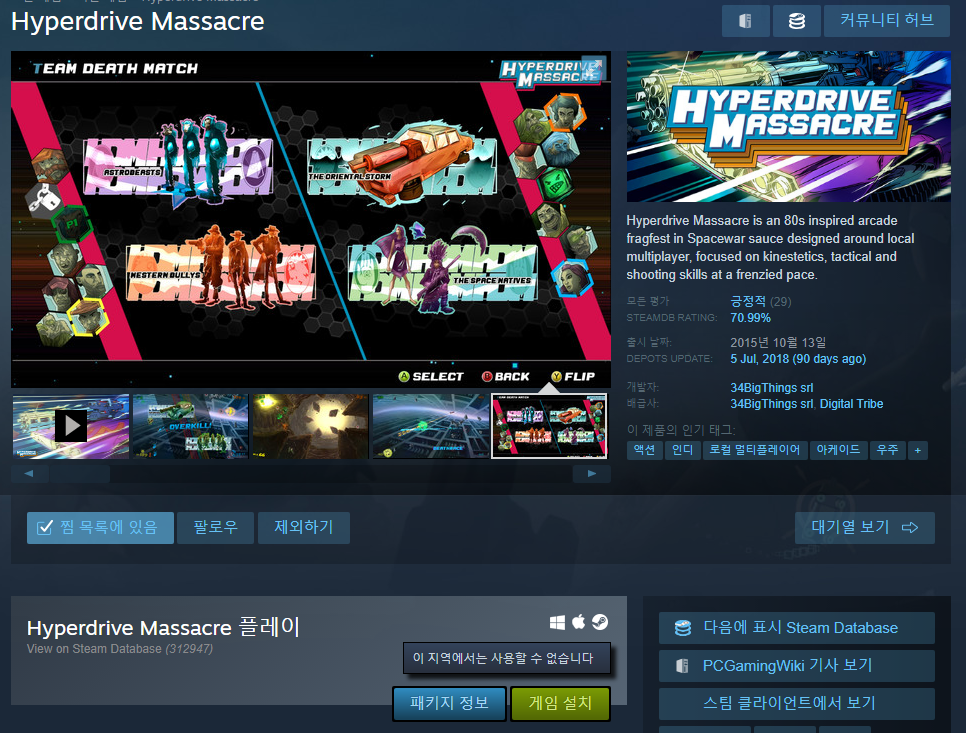Image resolution: width=966 pixels, height=733 pixels.
Task: Play the trailer via the first thumbnail's play icon
Action: (x=70, y=424)
